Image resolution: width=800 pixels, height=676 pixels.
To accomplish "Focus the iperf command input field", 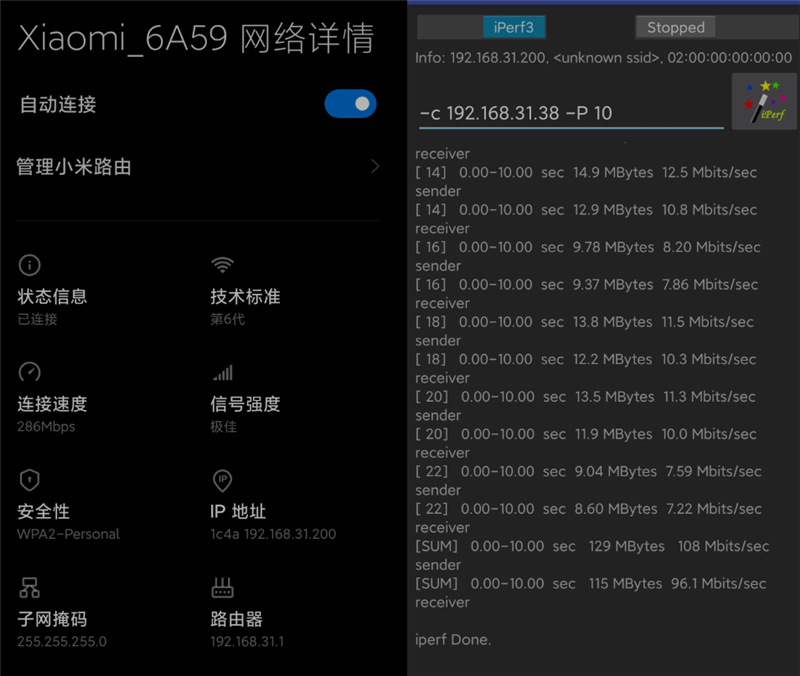I will coord(571,113).
